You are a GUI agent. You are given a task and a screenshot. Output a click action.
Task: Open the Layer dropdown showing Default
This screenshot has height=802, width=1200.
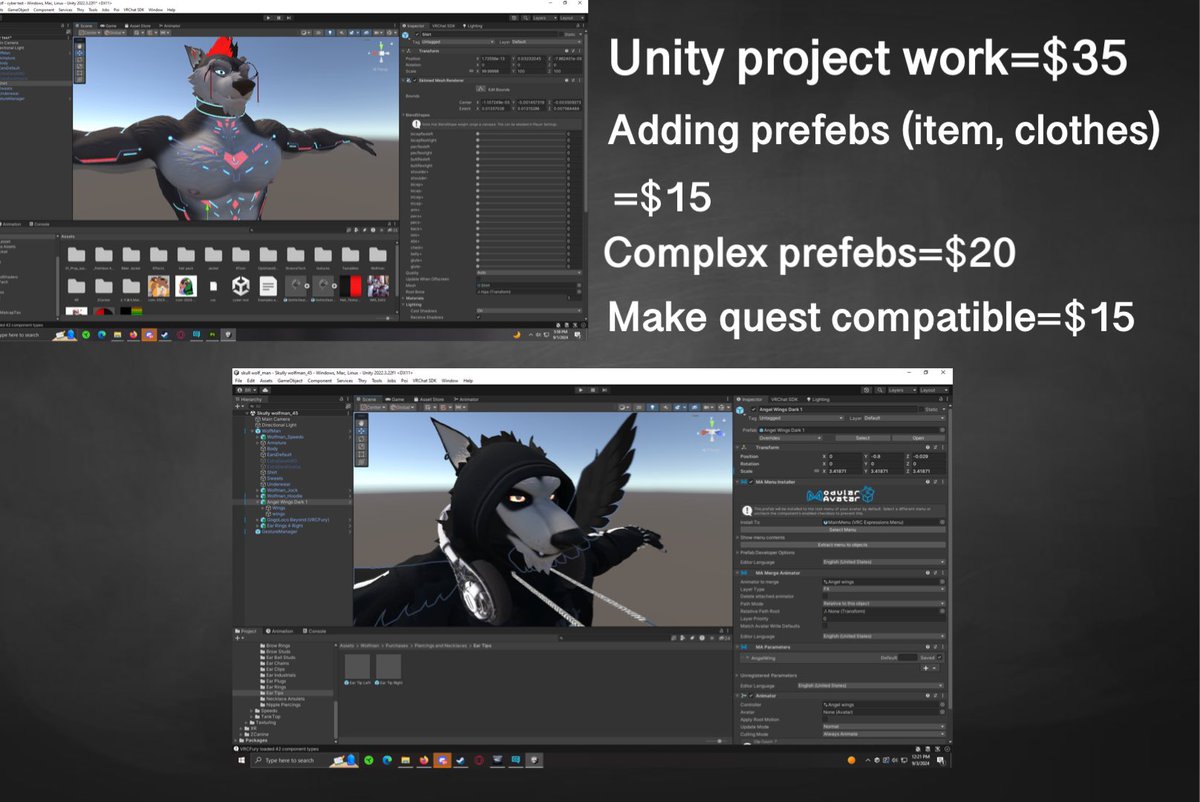coord(904,418)
